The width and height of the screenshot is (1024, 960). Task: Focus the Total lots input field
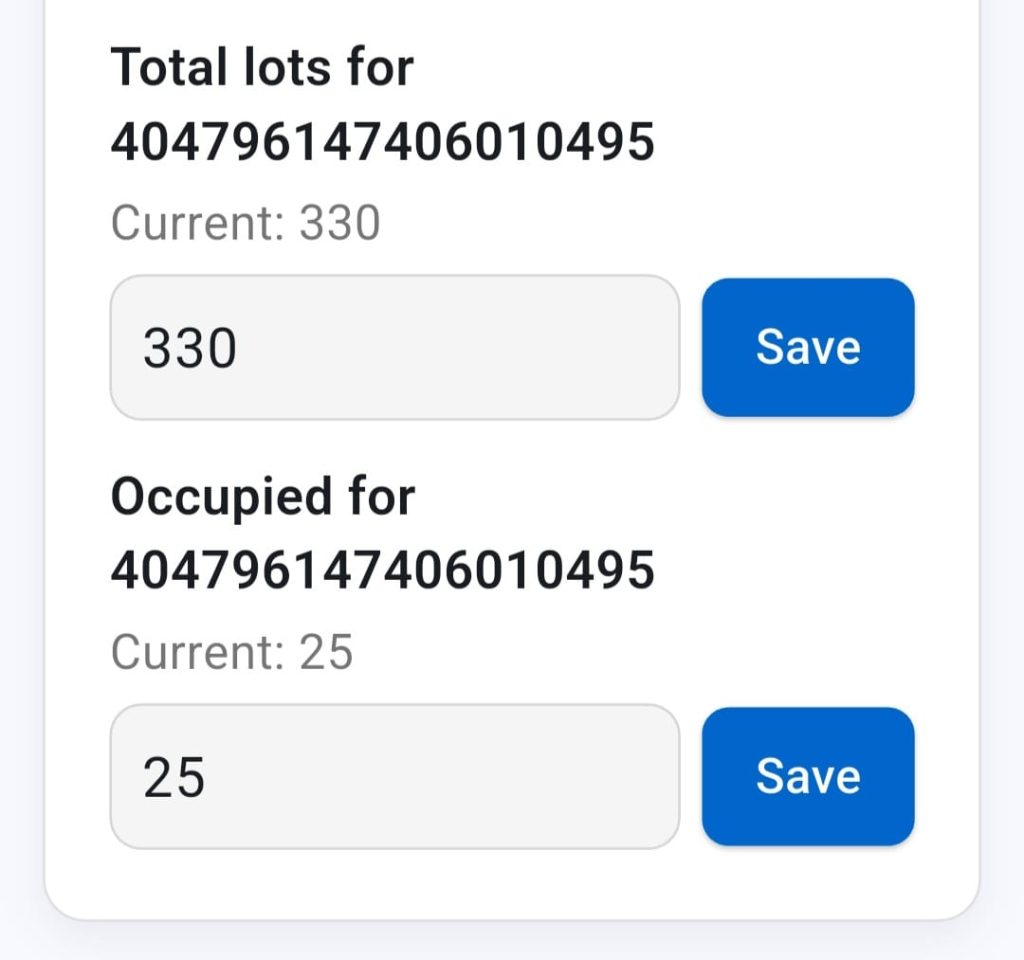pos(394,348)
